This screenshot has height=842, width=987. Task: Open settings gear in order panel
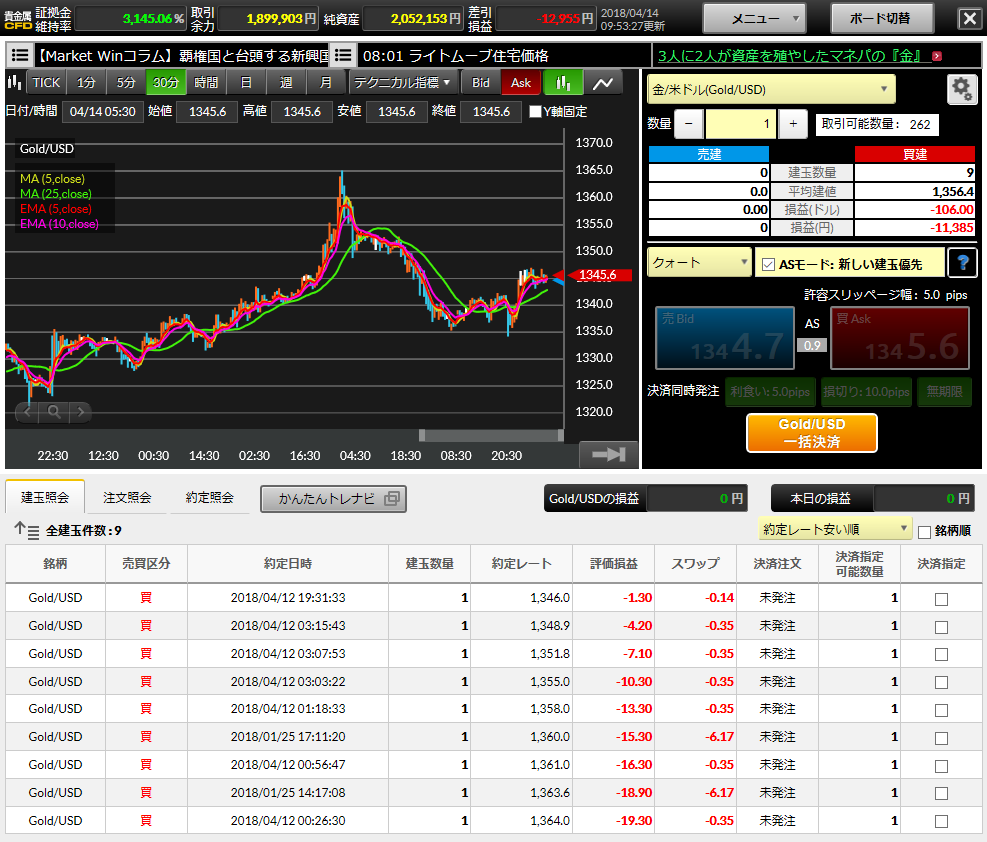point(961,89)
